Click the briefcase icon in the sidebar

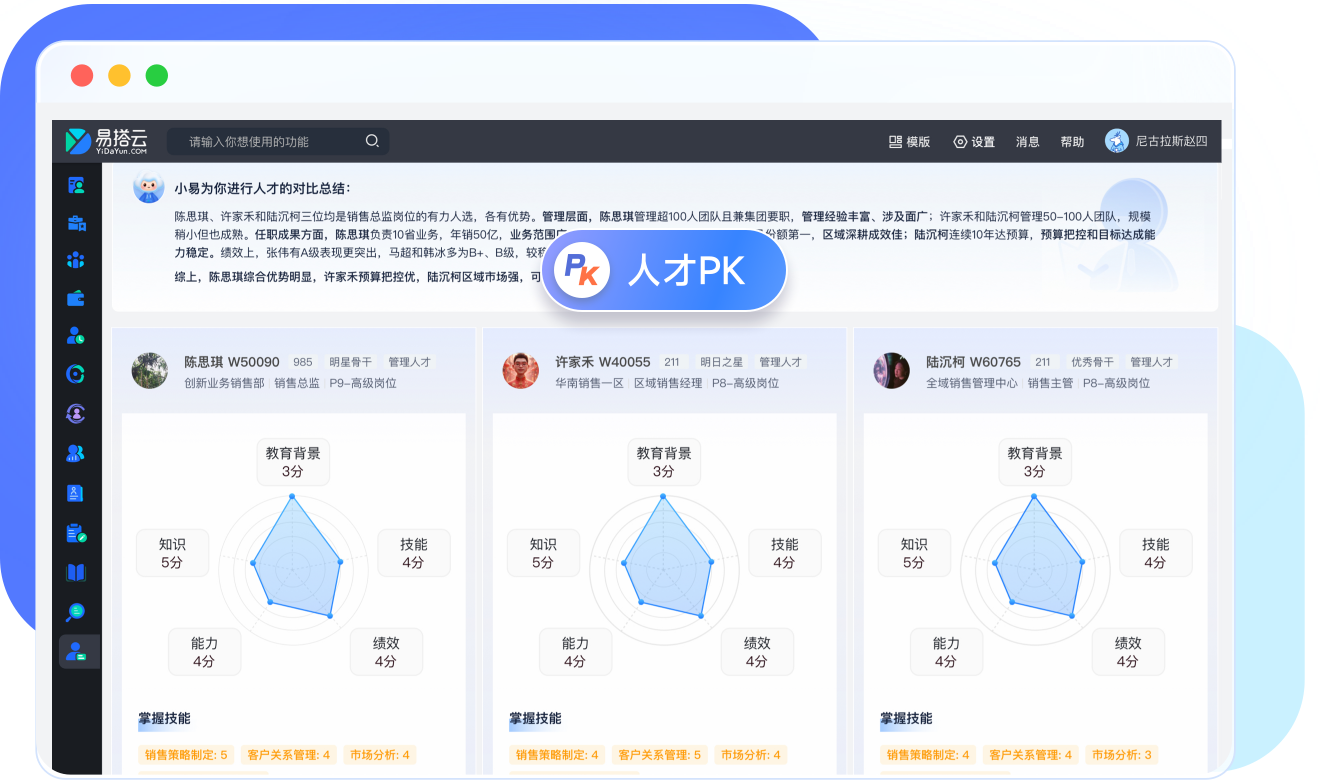click(x=76, y=223)
